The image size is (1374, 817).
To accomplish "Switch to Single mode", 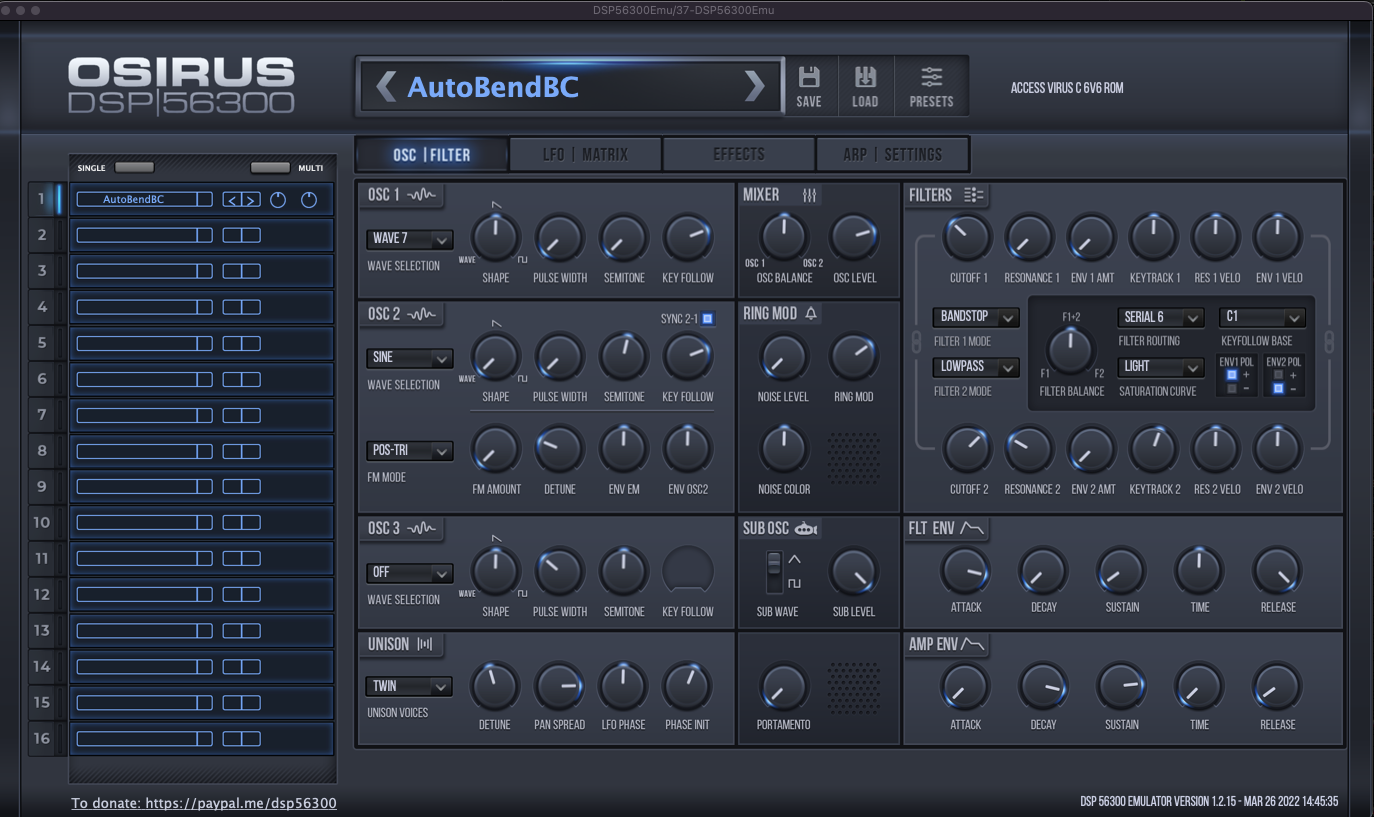I will pyautogui.click(x=134, y=167).
